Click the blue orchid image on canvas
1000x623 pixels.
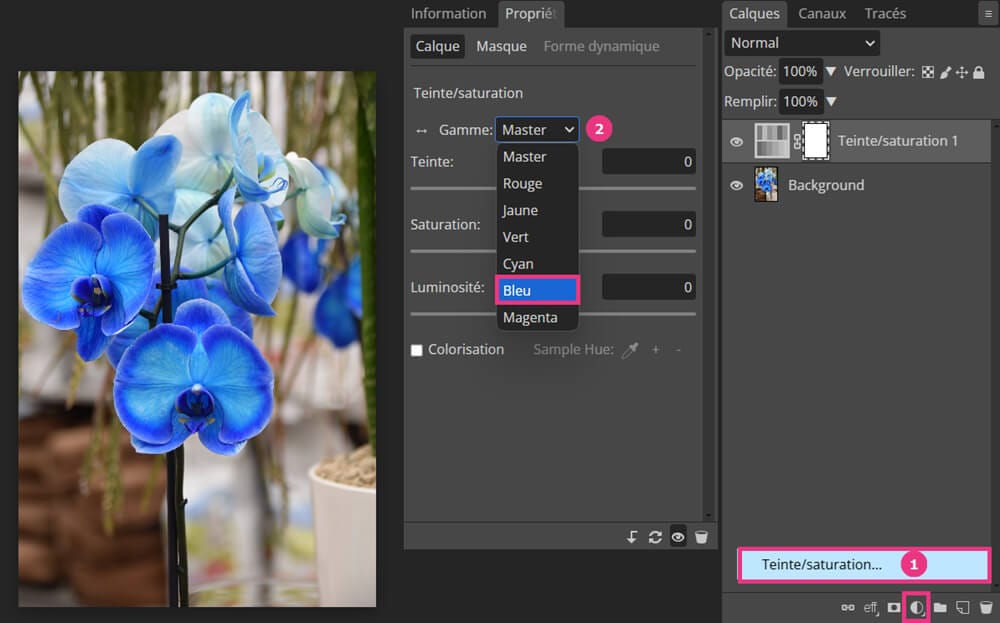pyautogui.click(x=197, y=339)
